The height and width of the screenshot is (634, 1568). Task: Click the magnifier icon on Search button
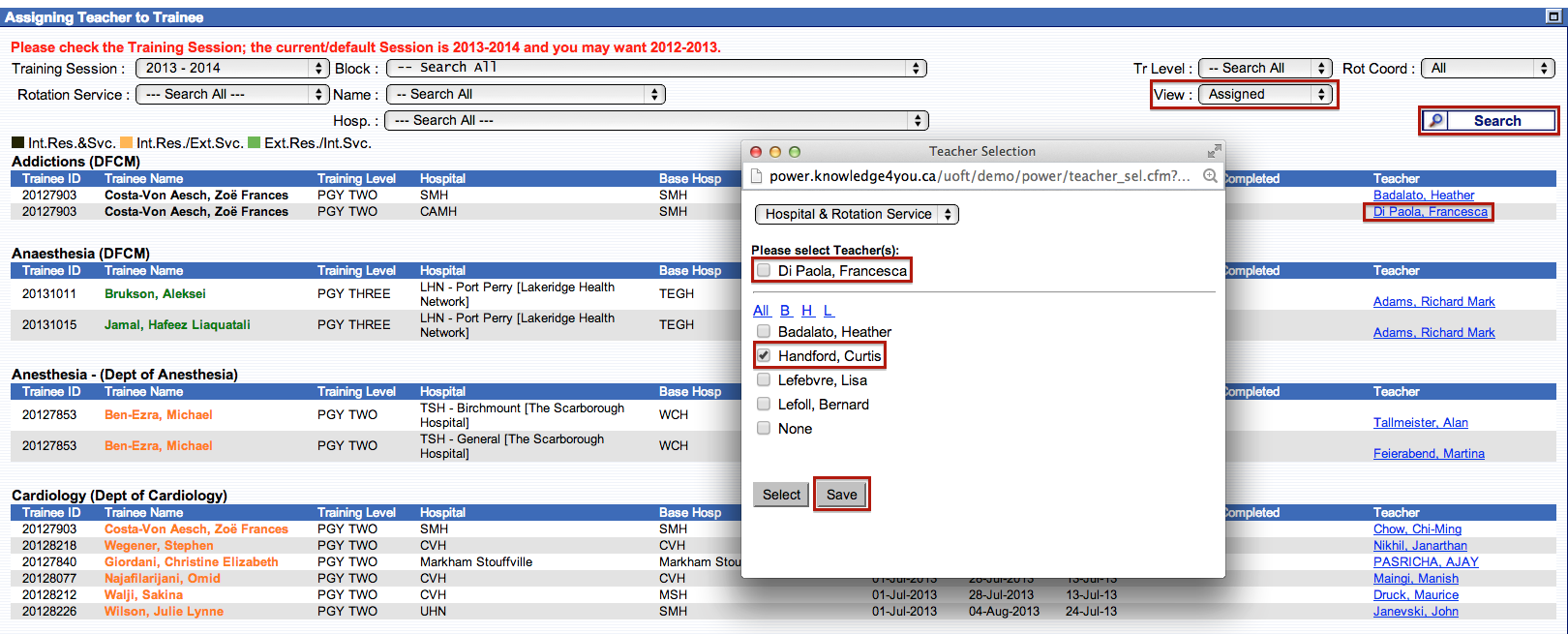pos(1436,121)
